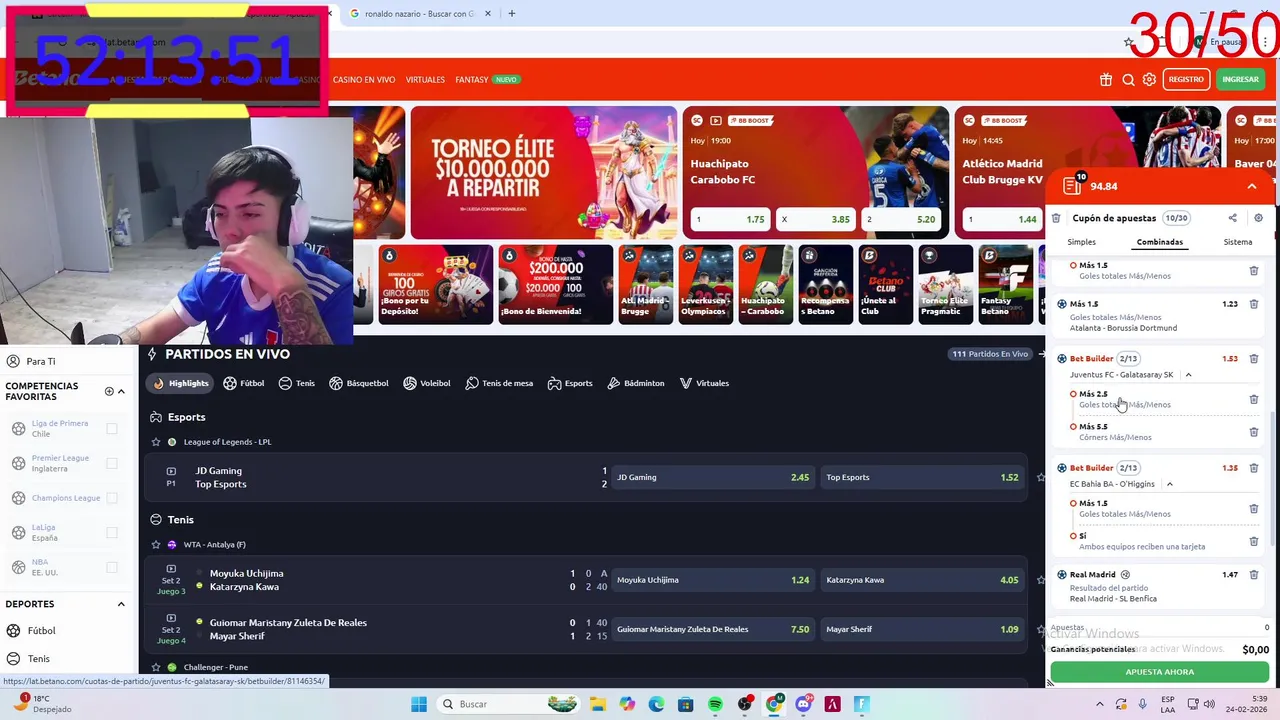The height and width of the screenshot is (720, 1280).
Task: Delete the Atalanta - Borussia Dortmund bet
Action: click(x=1254, y=304)
